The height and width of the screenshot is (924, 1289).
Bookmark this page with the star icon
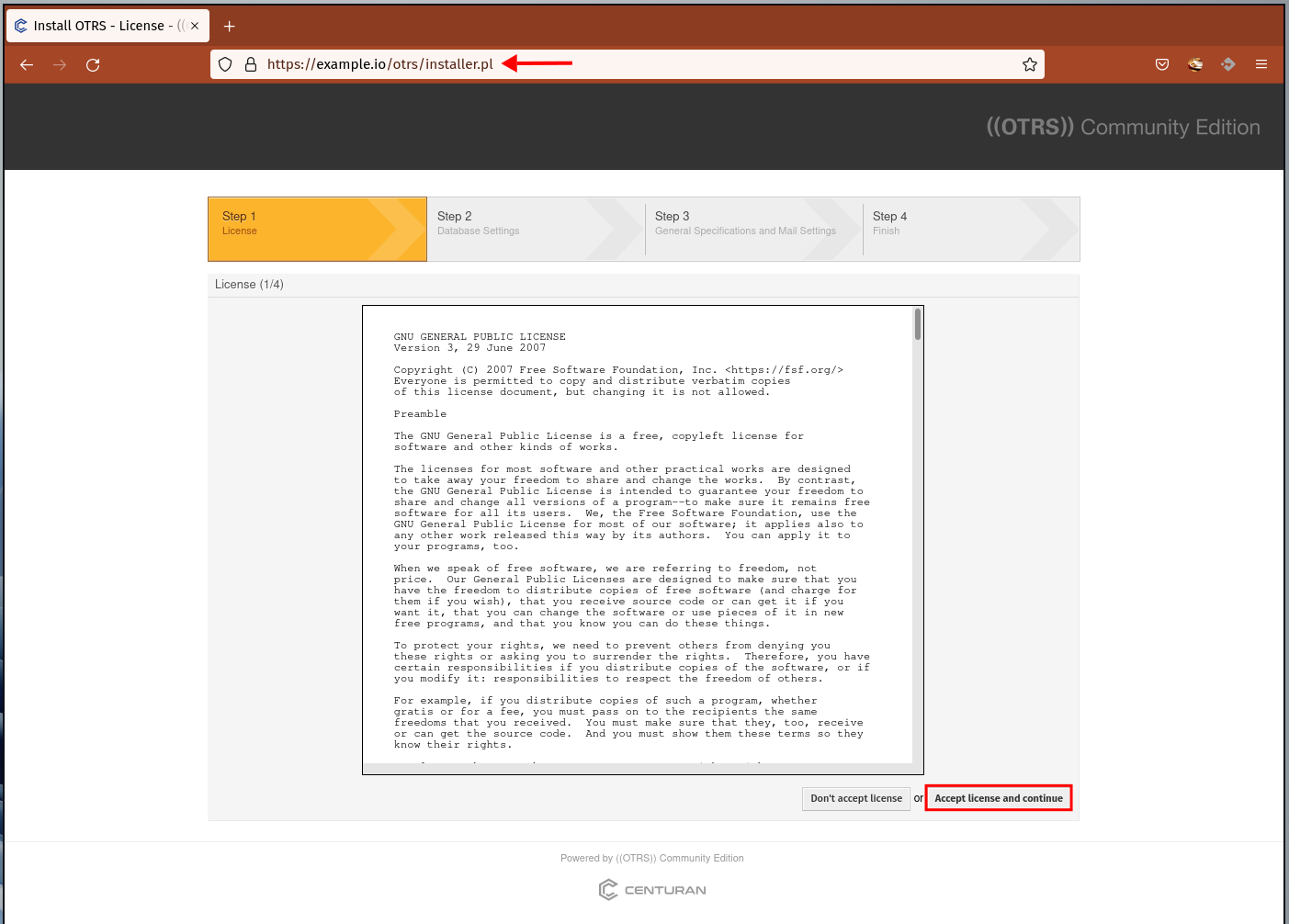1030,64
